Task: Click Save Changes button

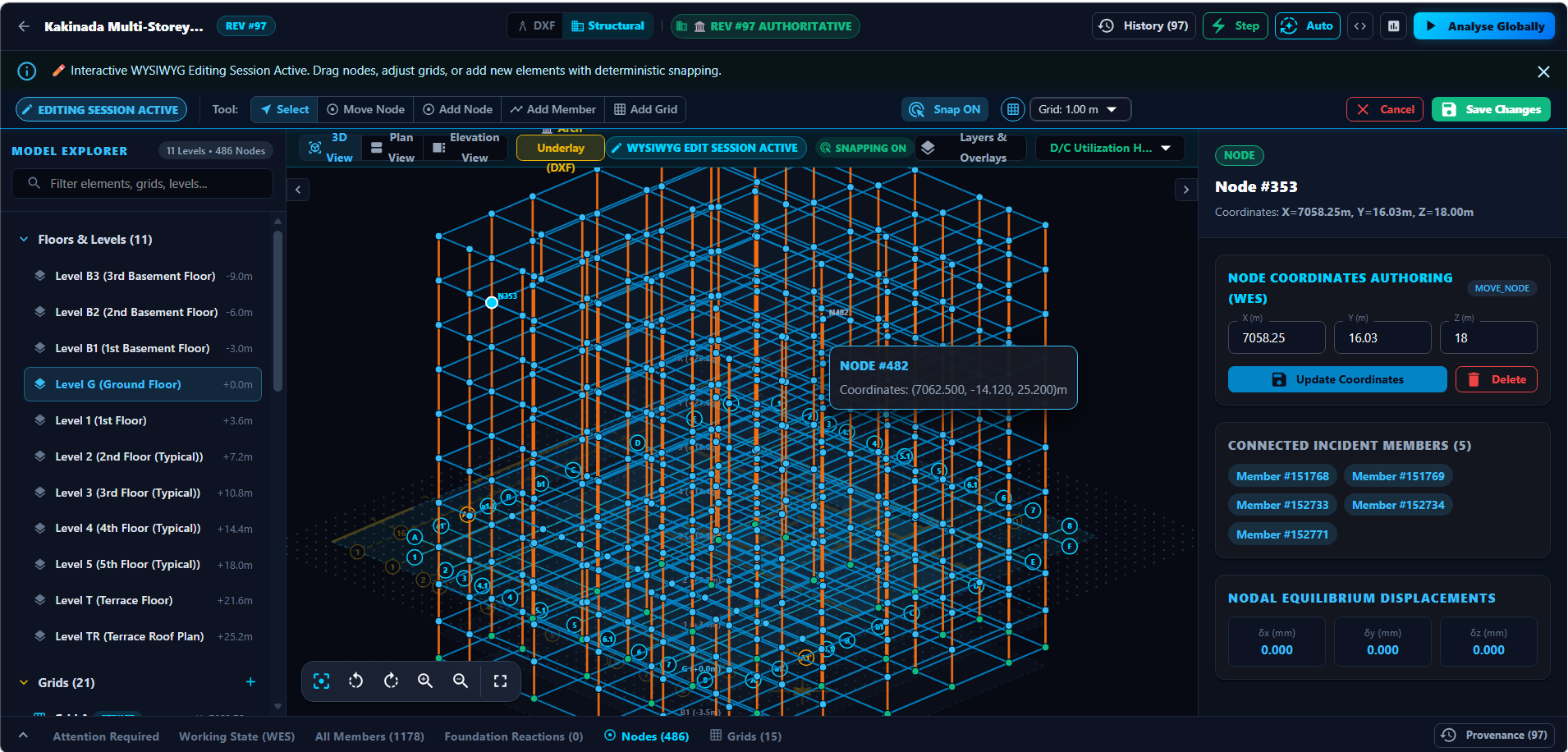Action: tap(1491, 109)
